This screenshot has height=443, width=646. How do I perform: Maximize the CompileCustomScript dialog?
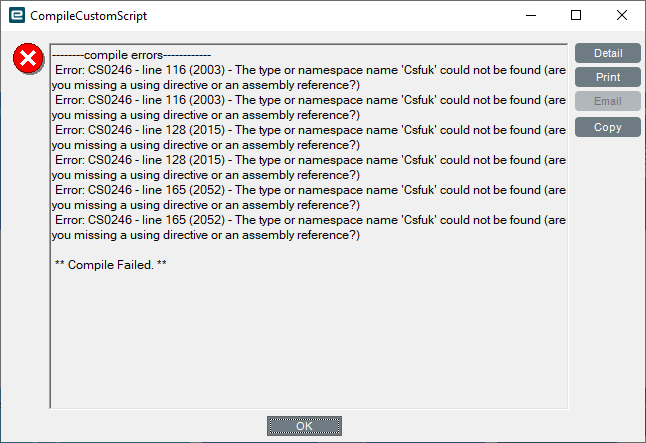point(576,15)
